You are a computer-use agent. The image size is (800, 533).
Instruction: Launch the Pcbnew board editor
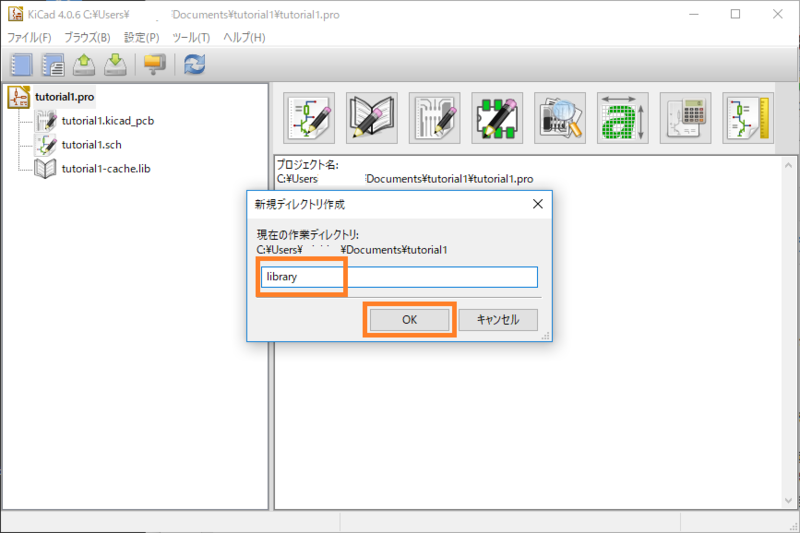(x=435, y=118)
